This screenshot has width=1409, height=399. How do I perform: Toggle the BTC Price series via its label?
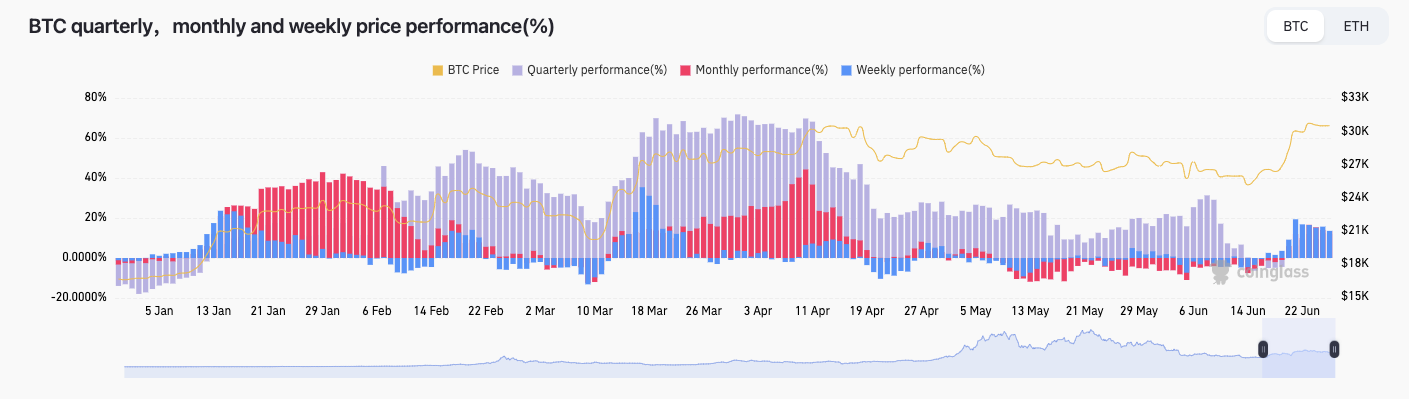473,70
